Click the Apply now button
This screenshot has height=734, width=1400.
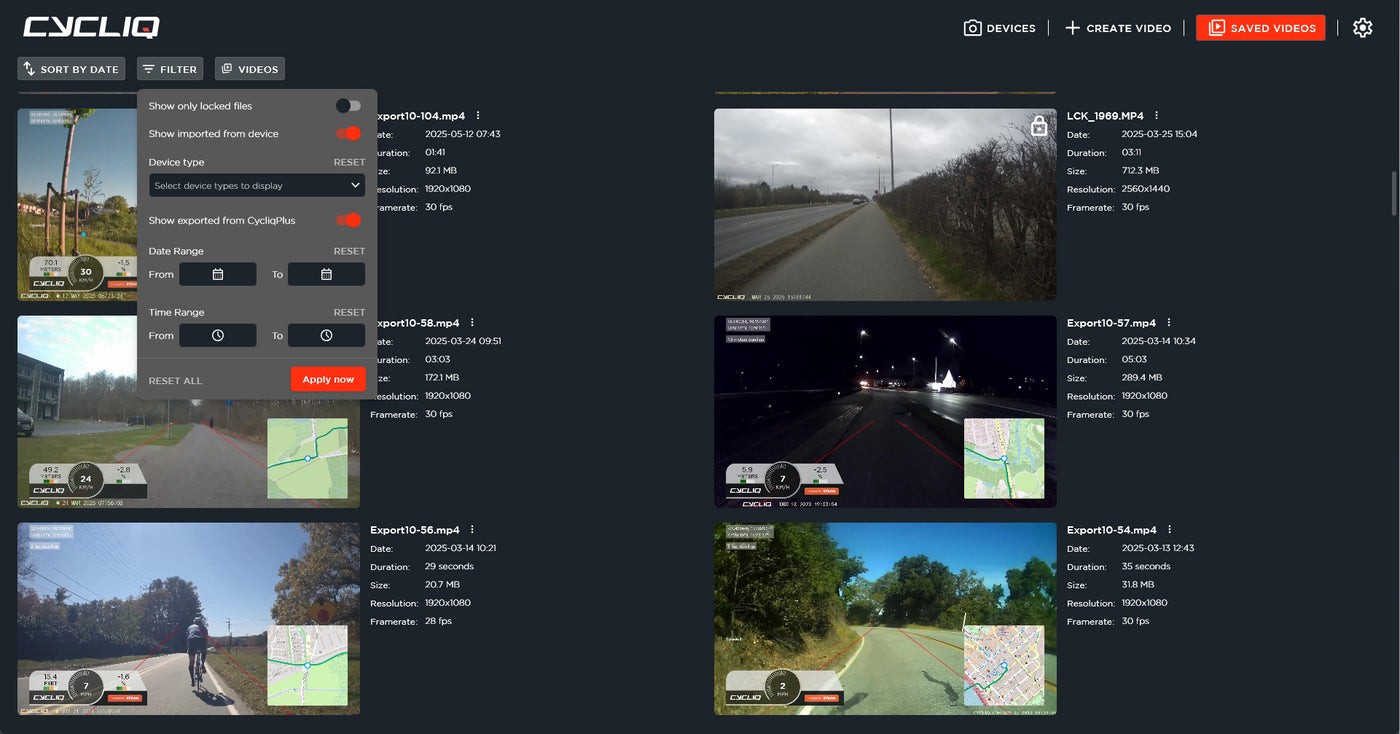pos(327,379)
